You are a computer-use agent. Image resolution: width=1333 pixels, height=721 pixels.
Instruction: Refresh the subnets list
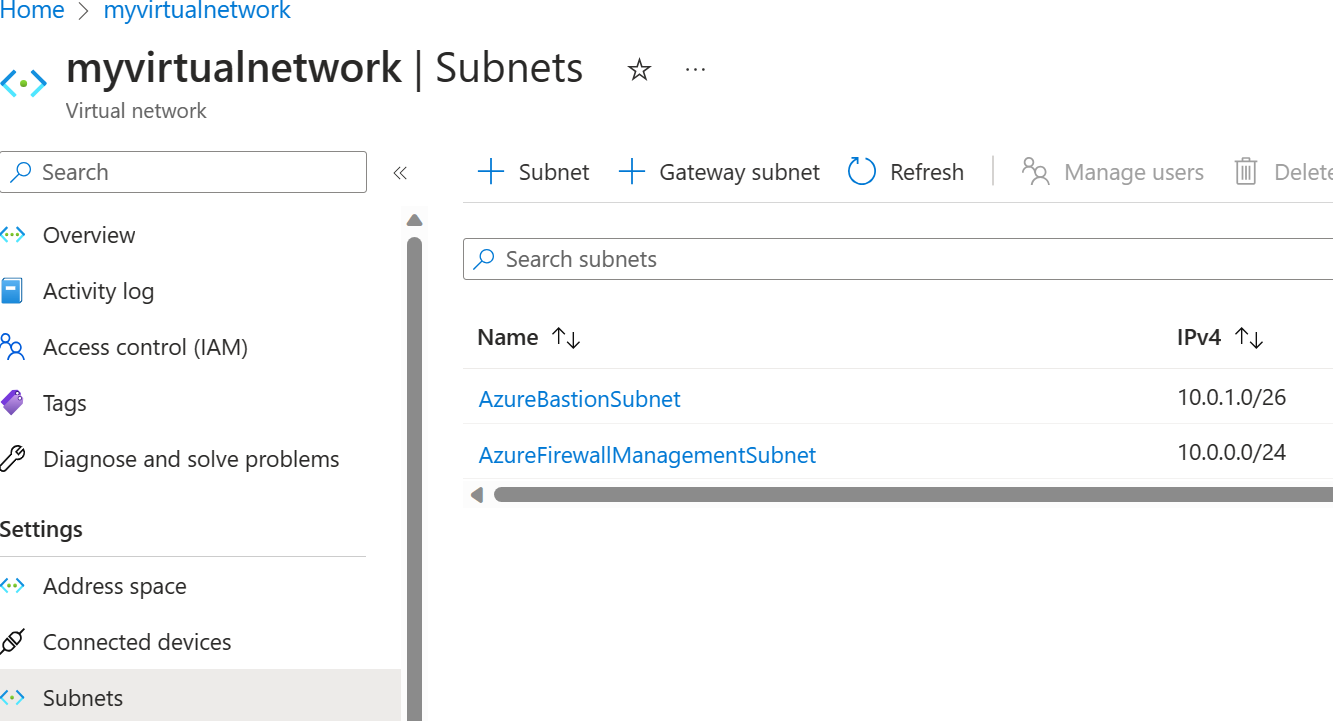(906, 172)
